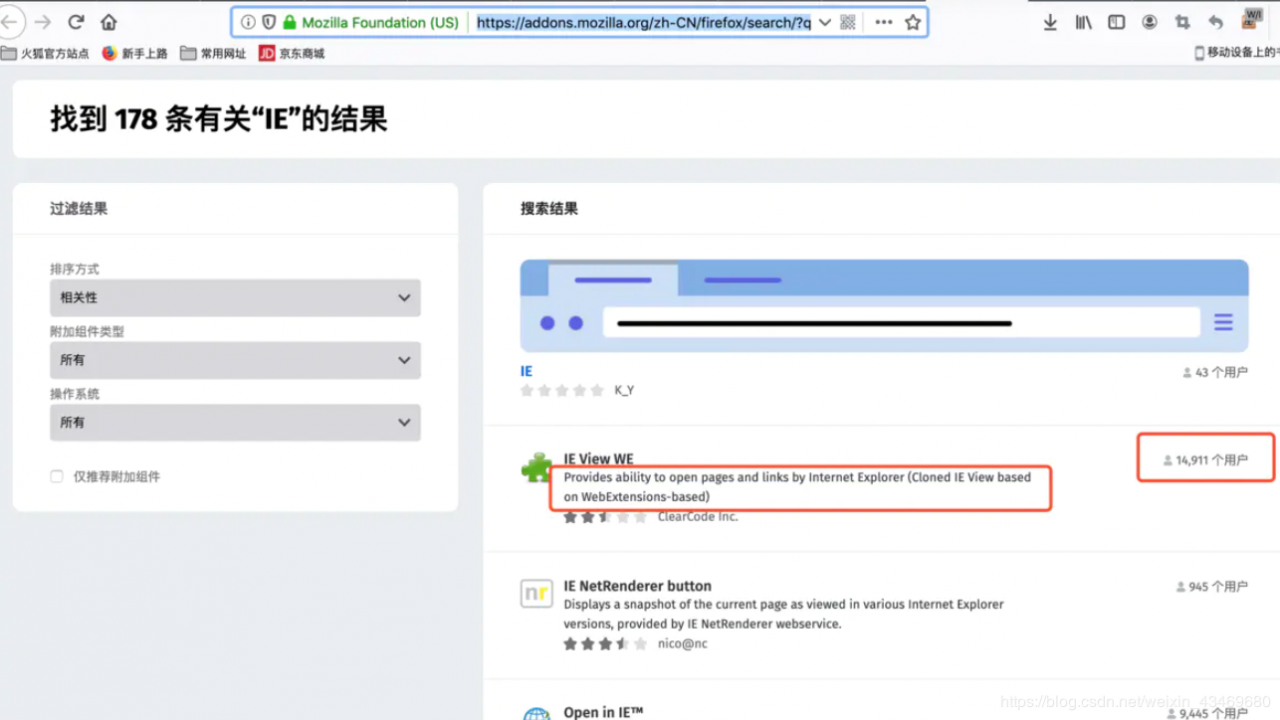The width and height of the screenshot is (1280, 720).
Task: Bookmark this page with the star
Action: pyautogui.click(x=912, y=22)
